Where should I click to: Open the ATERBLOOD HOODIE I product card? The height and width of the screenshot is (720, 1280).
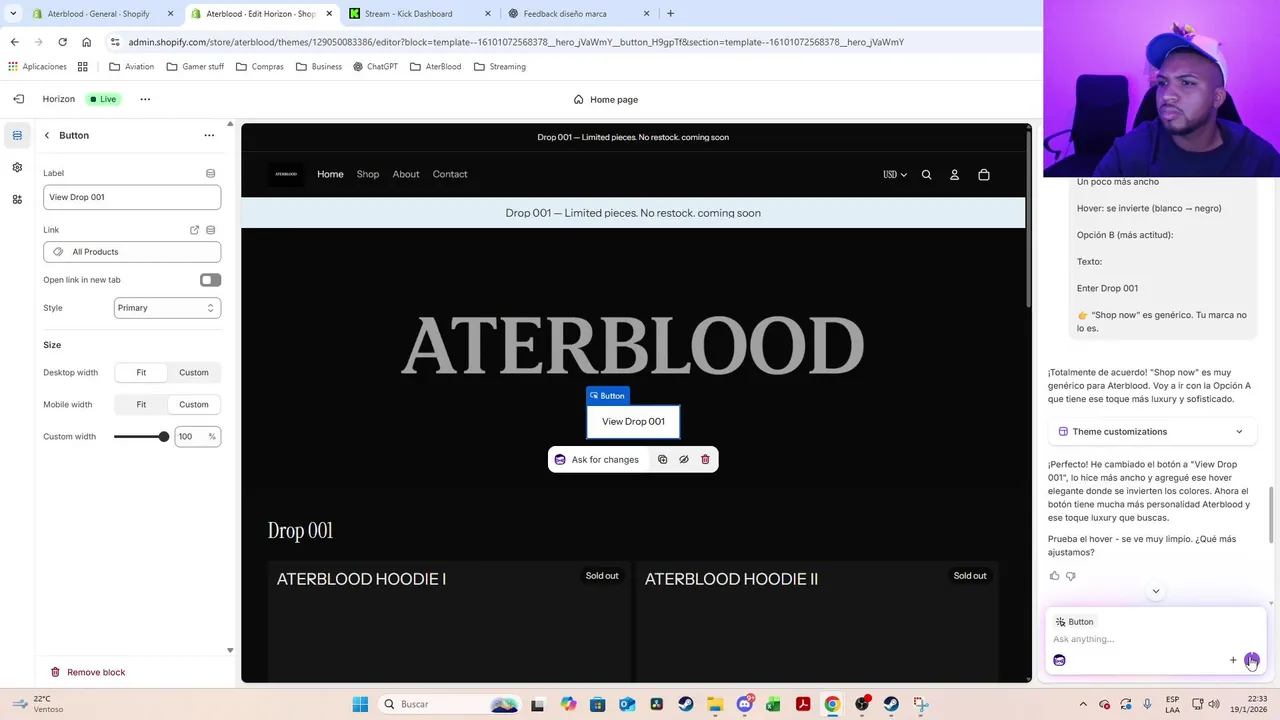point(449,622)
